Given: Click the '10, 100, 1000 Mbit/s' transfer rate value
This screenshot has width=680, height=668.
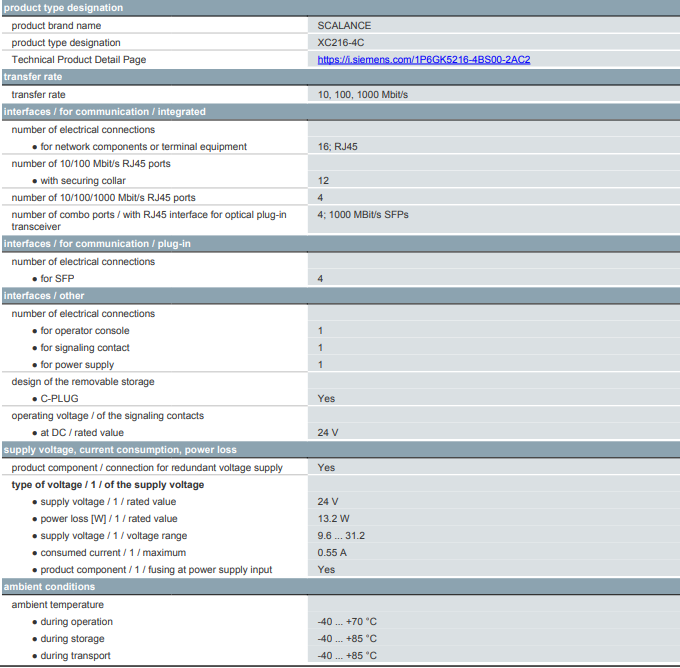Looking at the screenshot, I should tap(363, 95).
